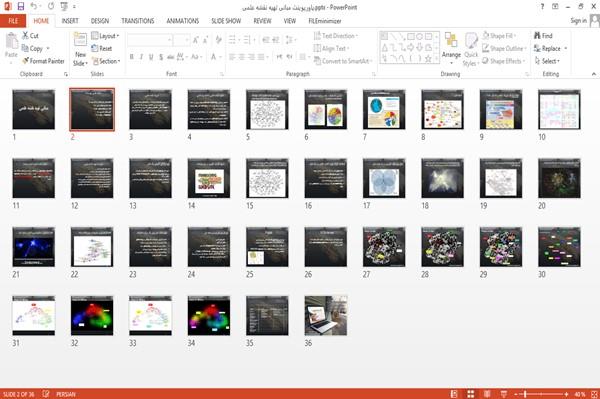Click Convert to SmartArt

[x=342, y=61]
